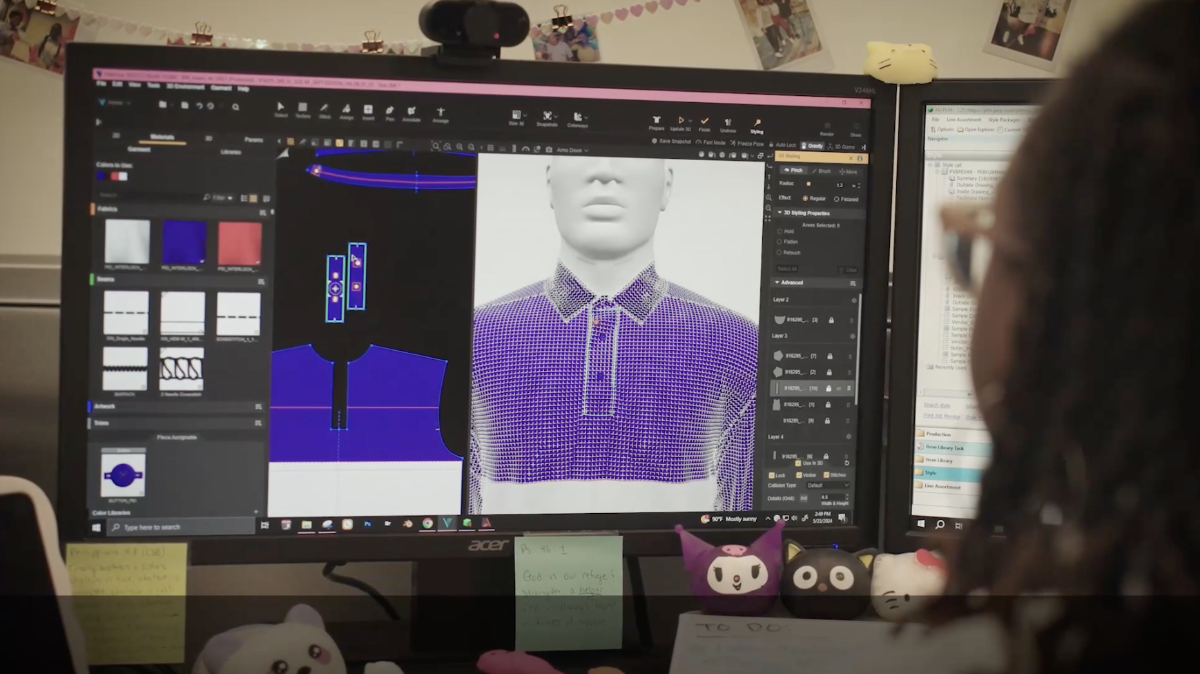Click the Move mode button

pyautogui.click(x=848, y=172)
